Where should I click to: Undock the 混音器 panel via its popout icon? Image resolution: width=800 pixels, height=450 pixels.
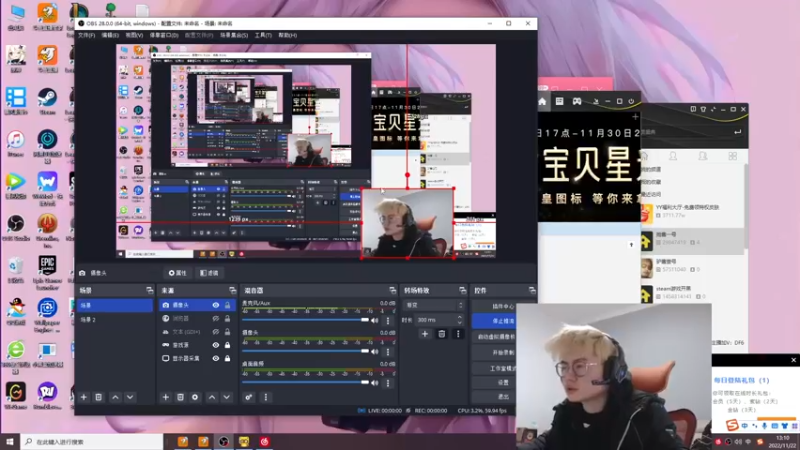coord(392,290)
